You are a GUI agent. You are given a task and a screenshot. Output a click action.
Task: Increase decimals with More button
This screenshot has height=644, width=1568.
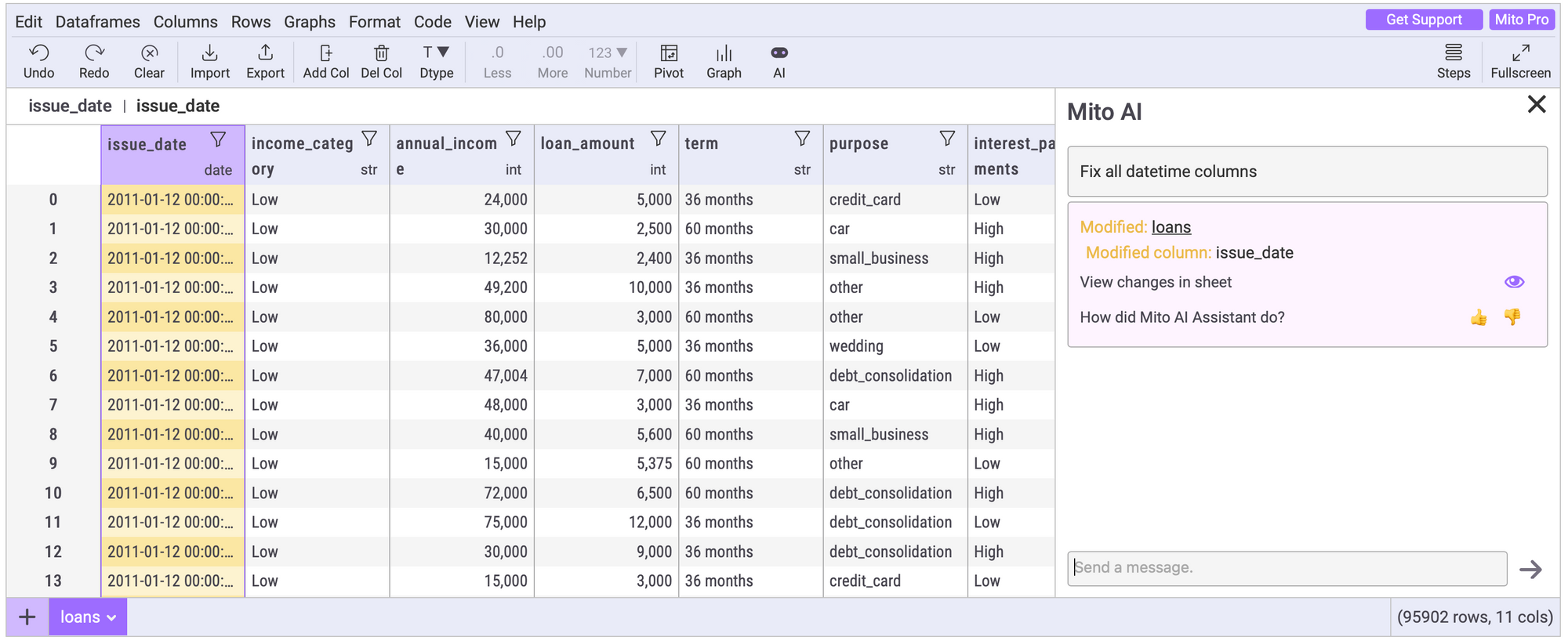coord(553,61)
